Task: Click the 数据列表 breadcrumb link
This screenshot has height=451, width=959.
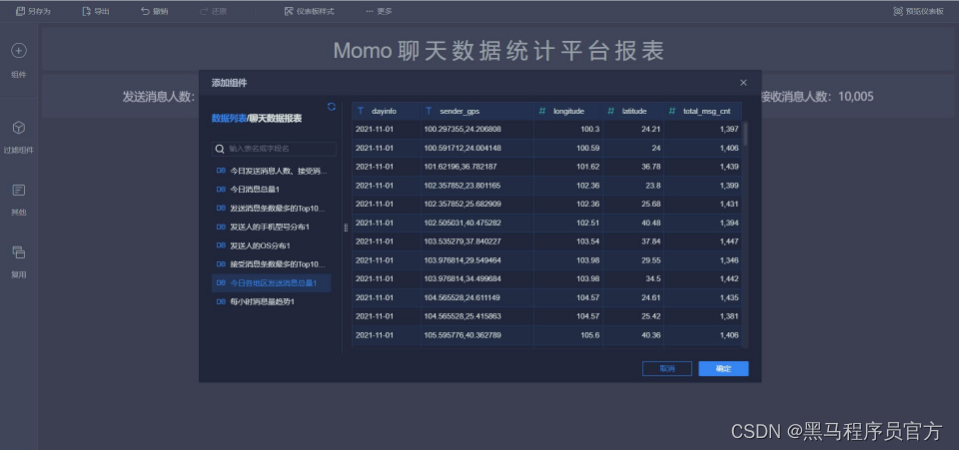Action: (229, 119)
